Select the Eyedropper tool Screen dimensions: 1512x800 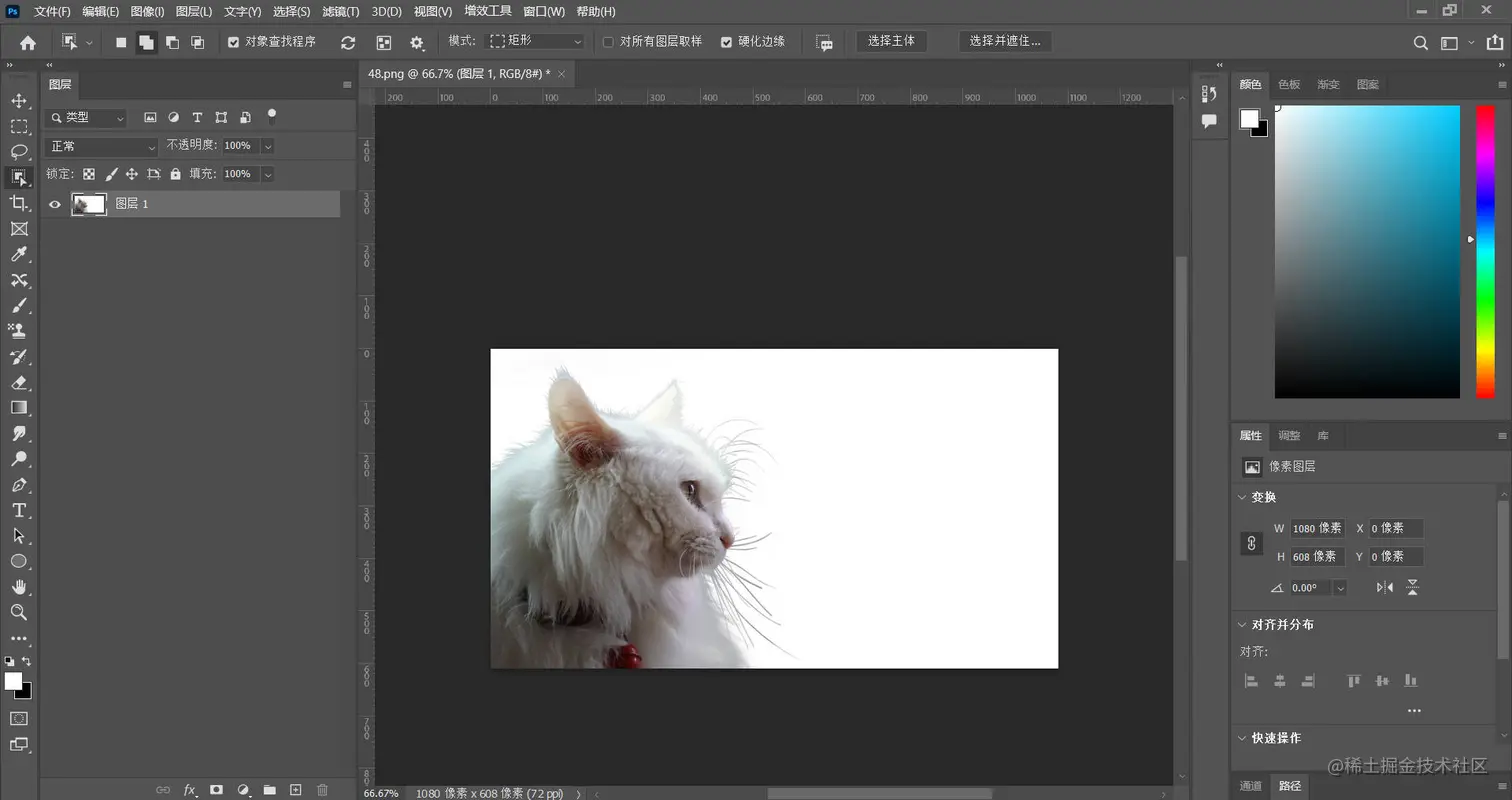(x=20, y=254)
